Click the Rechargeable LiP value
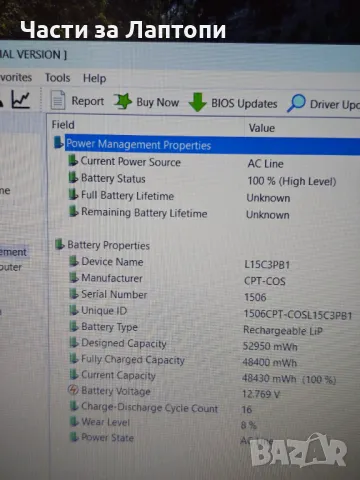This screenshot has height=480, width=360. click(283, 330)
